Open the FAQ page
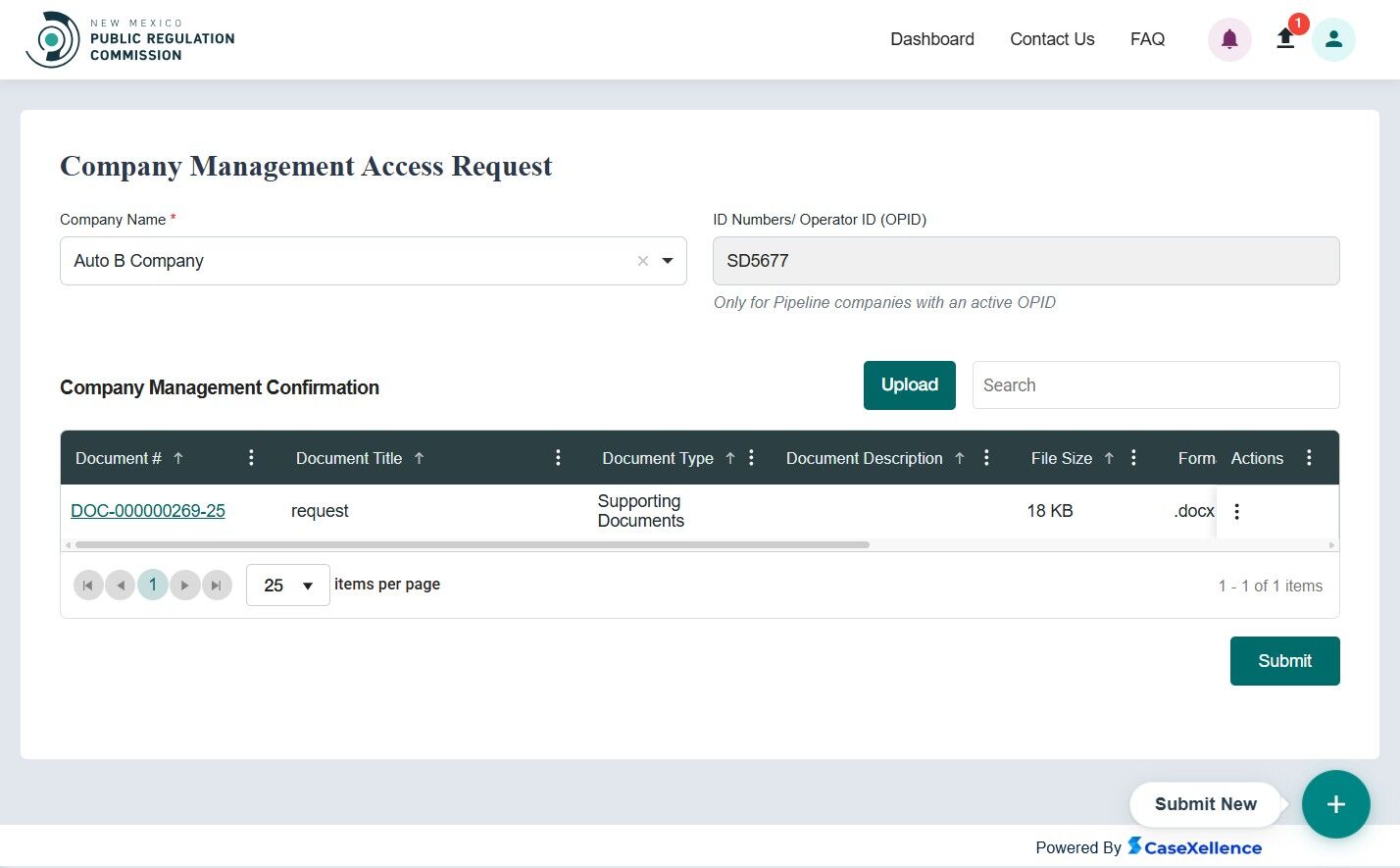1400x868 pixels. [x=1147, y=39]
